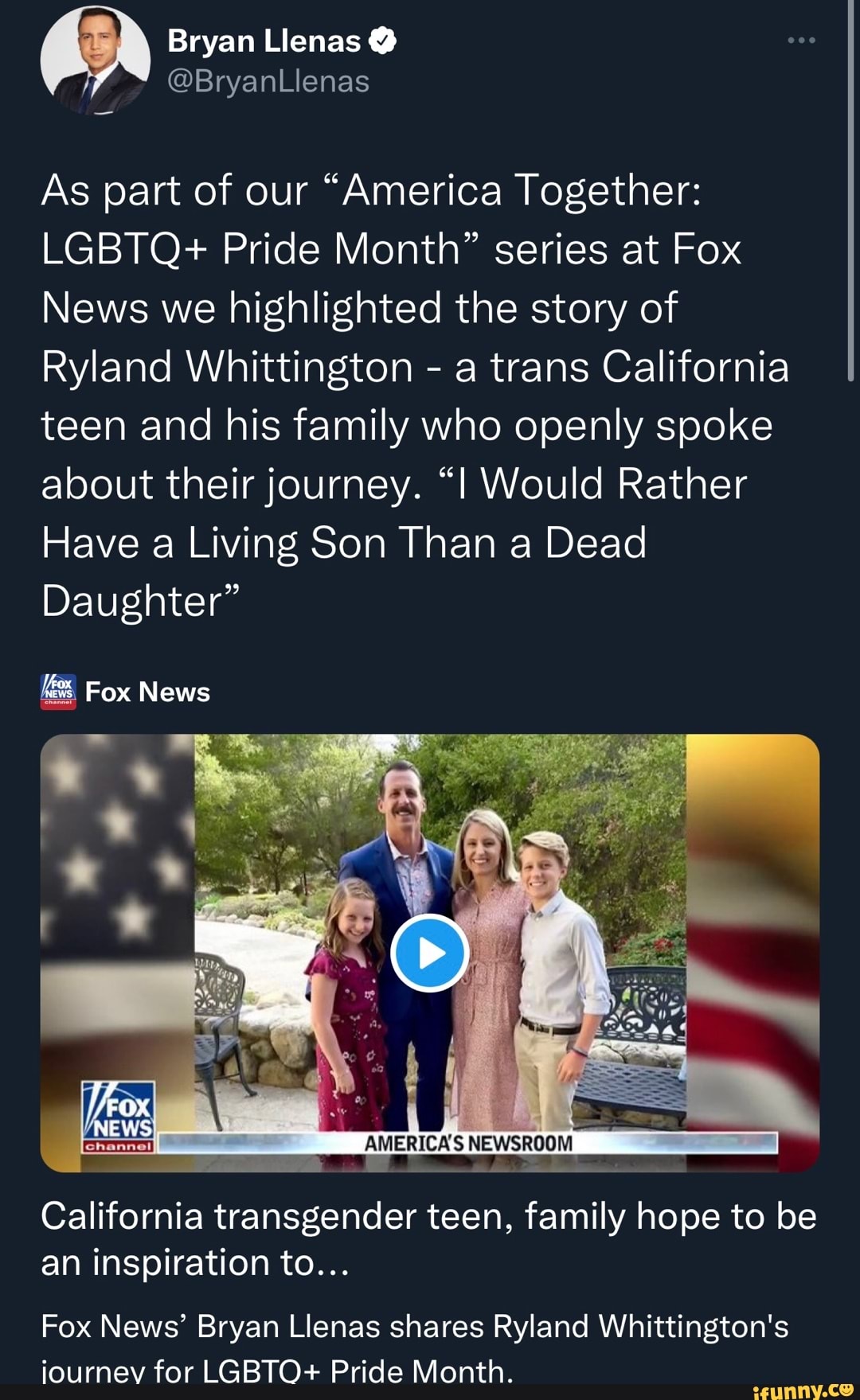Open Bryan Llenas's profile picture
The width and height of the screenshot is (860, 1400).
pyautogui.click(x=96, y=62)
